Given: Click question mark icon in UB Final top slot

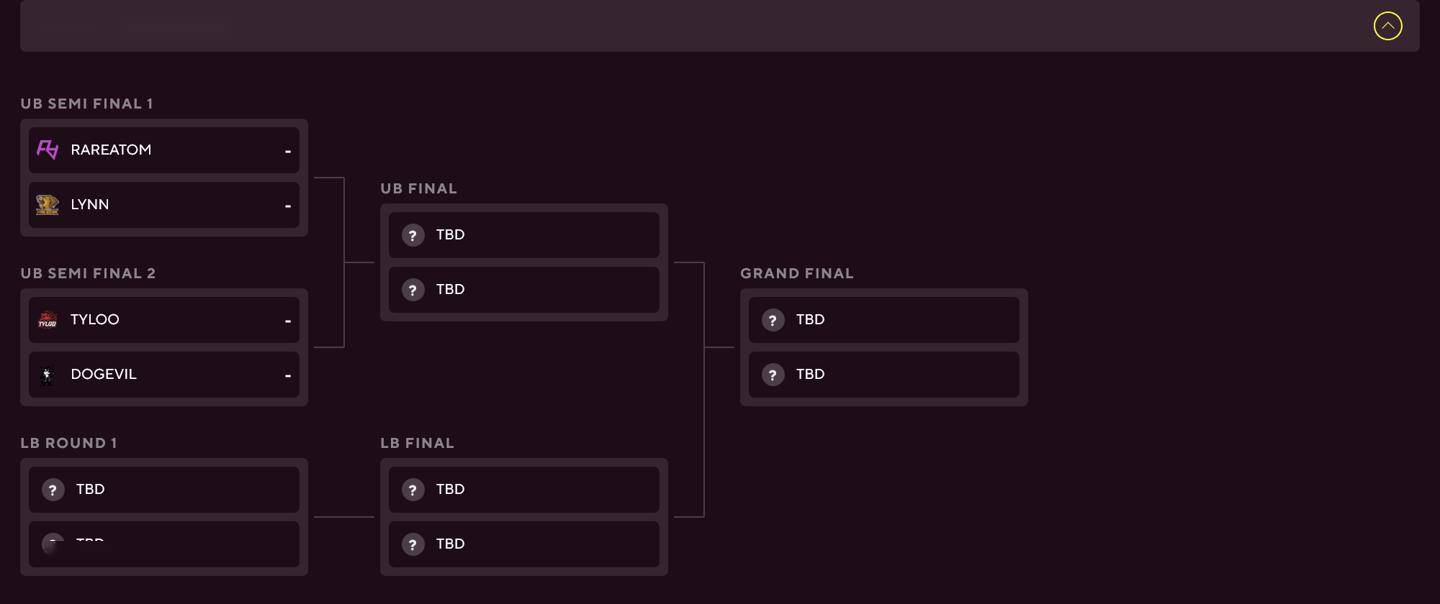Looking at the screenshot, I should pyautogui.click(x=413, y=235).
